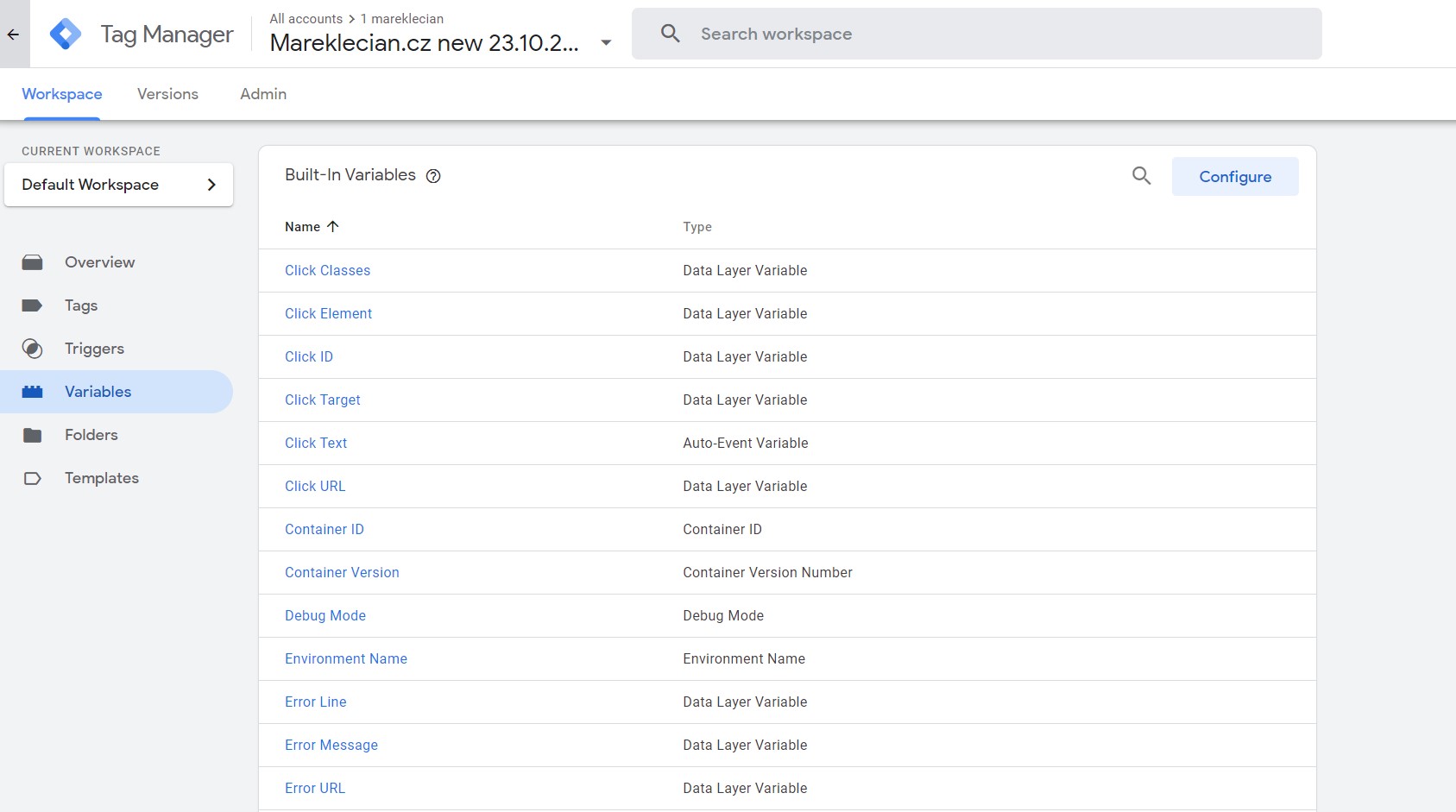This screenshot has height=812, width=1456.
Task: Open Templates in the sidebar
Action: pos(101,478)
